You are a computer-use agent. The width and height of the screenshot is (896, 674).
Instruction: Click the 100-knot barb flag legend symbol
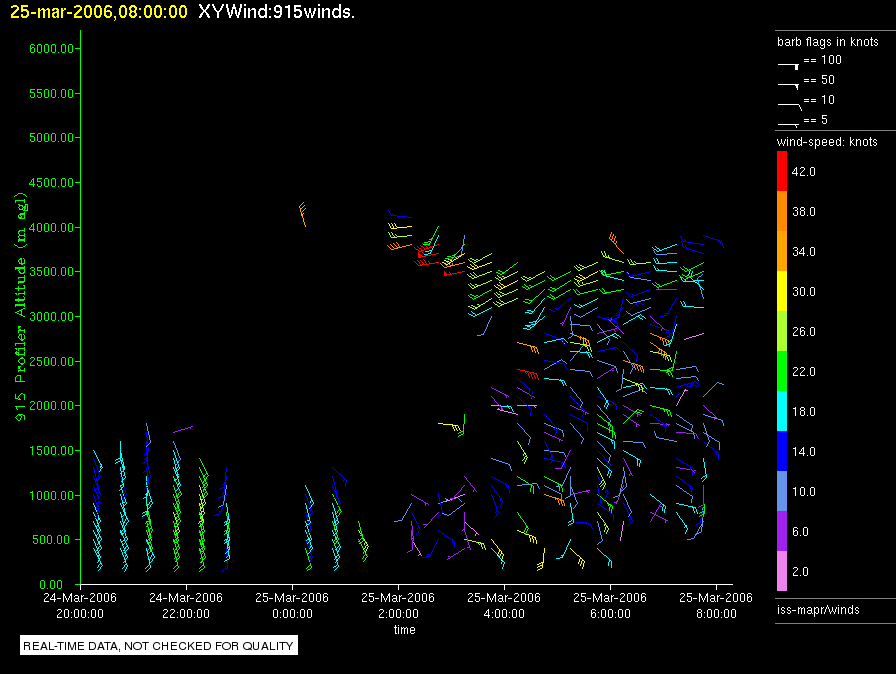click(x=789, y=64)
